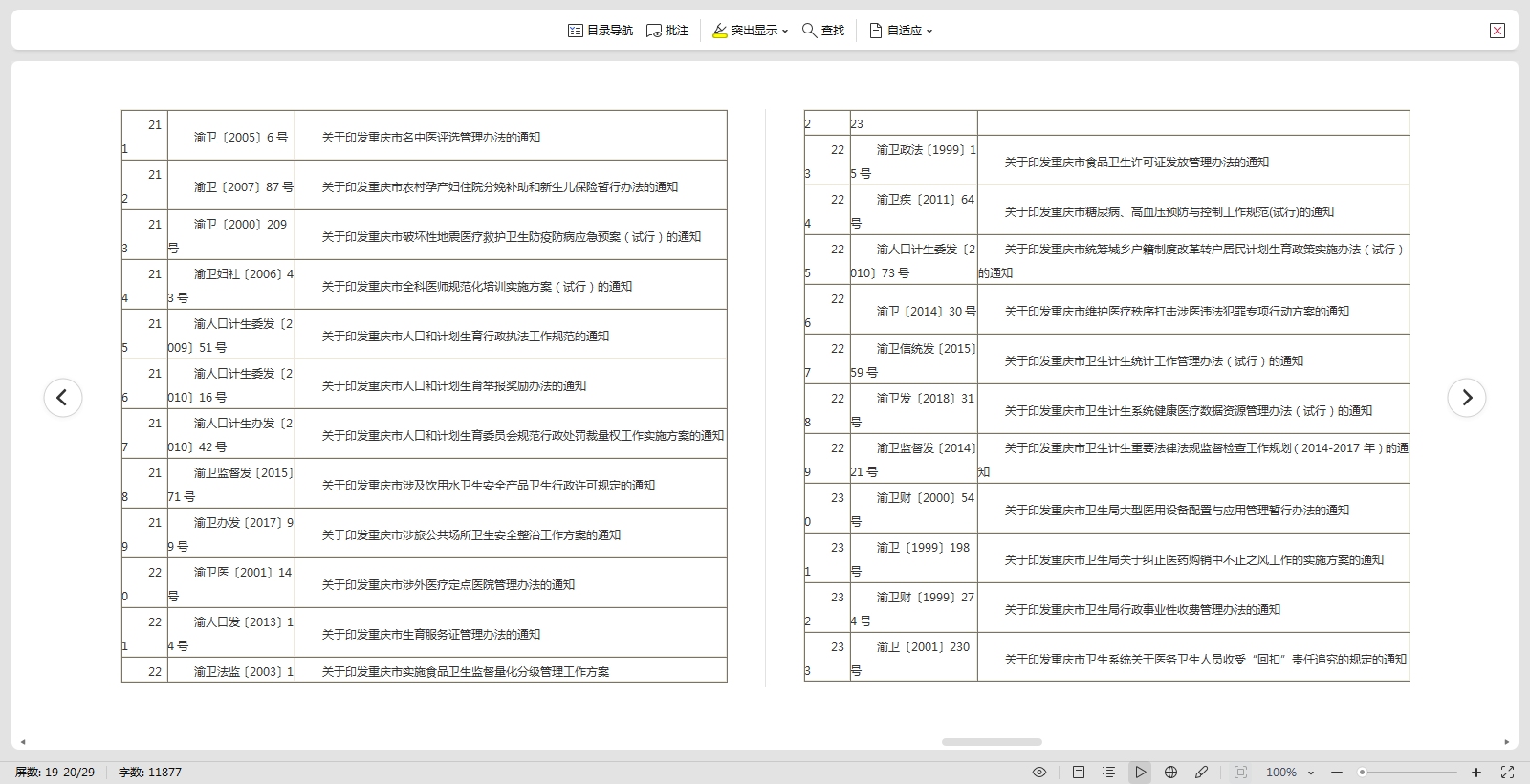Viewport: 1530px width, 784px height.
Task: Click the cell 渝卫〔2005〕6号
Action: click(x=231, y=136)
